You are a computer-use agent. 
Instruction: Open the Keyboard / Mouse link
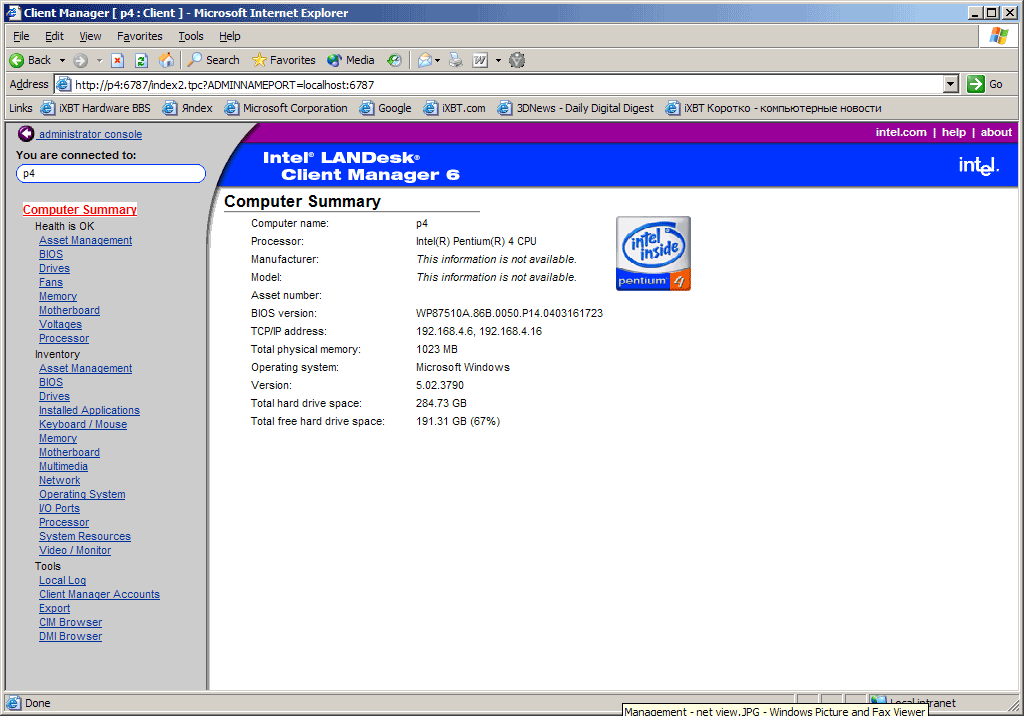(x=83, y=424)
